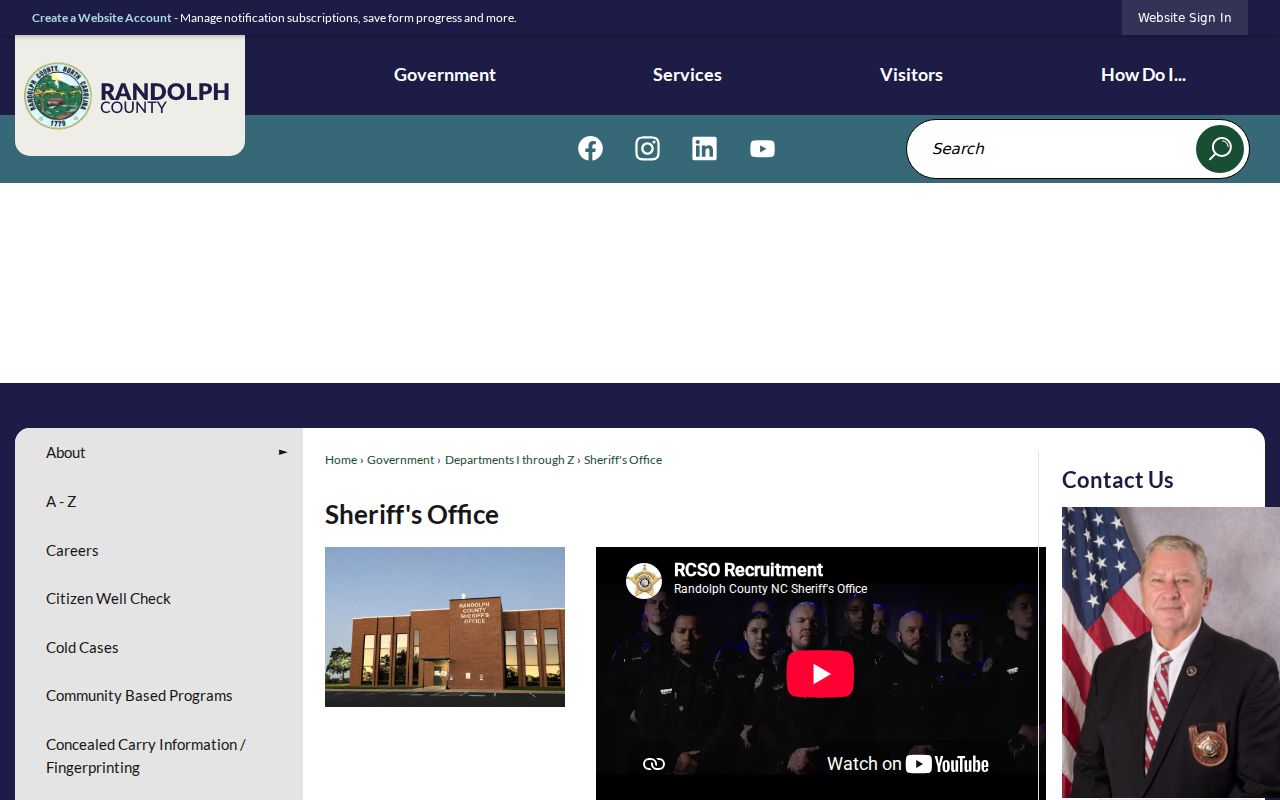Viewport: 1280px width, 800px height.
Task: Open Citizen Well Check page
Action: click(x=108, y=599)
